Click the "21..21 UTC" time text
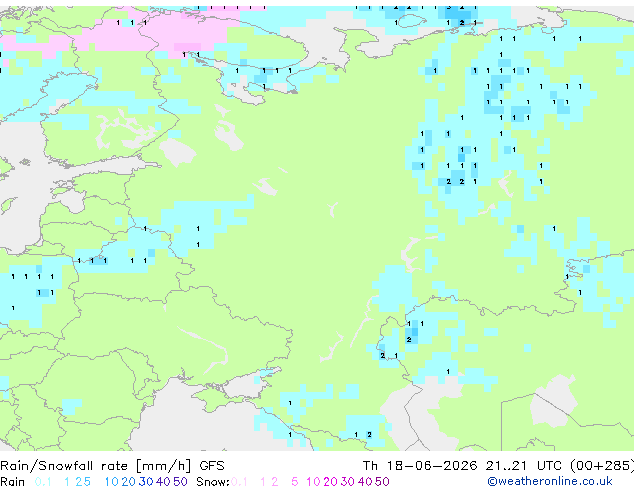 pos(524,466)
